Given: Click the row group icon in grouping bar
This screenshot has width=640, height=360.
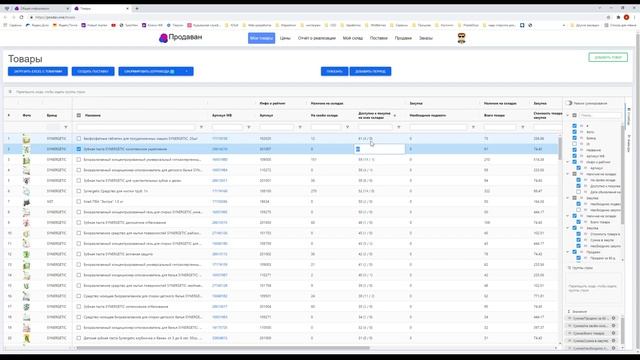Looking at the screenshot, I should [10, 92].
